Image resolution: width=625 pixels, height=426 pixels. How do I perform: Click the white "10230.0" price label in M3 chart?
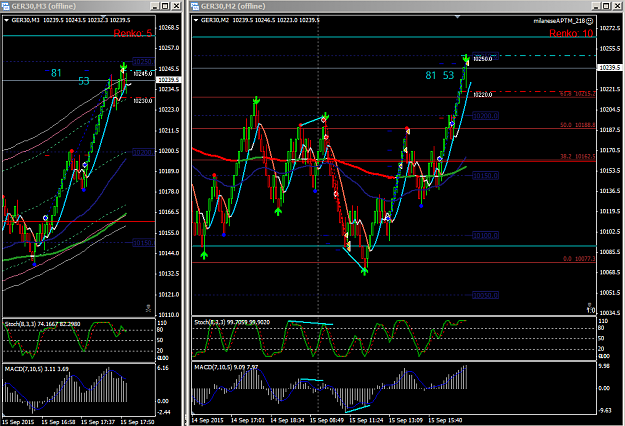coord(143,101)
